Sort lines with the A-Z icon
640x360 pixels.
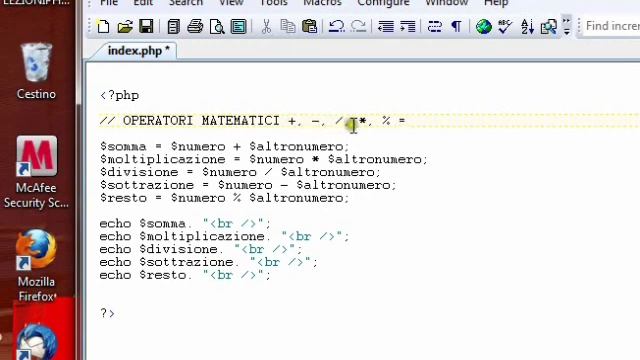527,27
